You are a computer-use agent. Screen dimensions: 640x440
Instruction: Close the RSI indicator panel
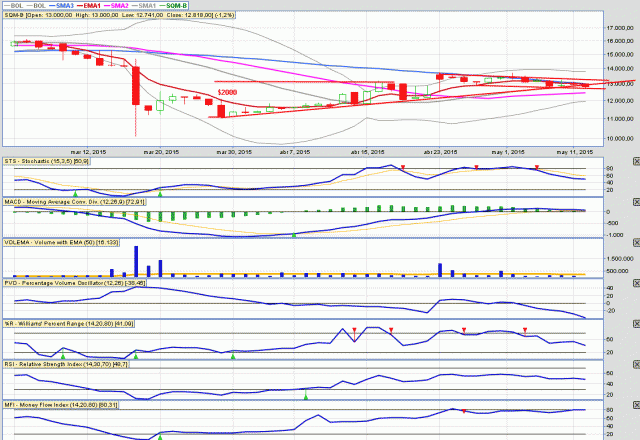click(x=636, y=364)
